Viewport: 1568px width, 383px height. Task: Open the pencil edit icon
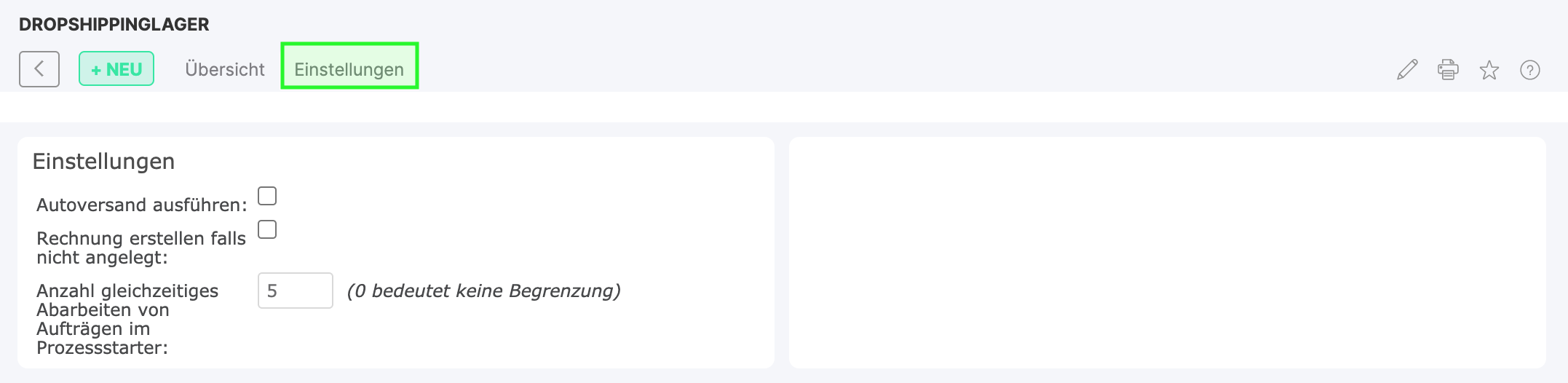coord(1407,70)
